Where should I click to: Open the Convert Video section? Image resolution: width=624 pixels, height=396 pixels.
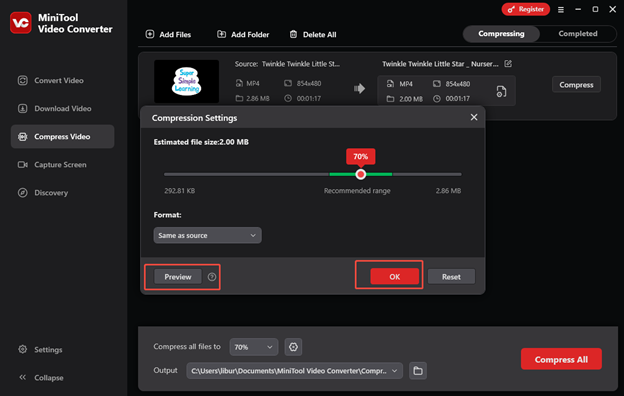[51, 80]
